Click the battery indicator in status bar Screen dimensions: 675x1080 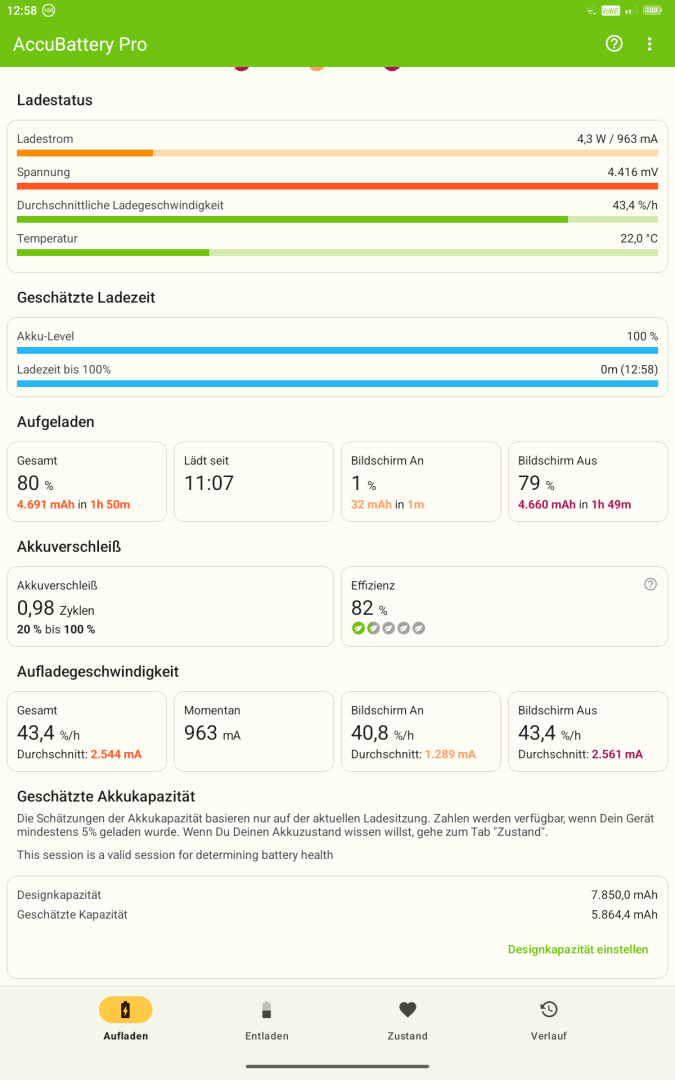[652, 10]
